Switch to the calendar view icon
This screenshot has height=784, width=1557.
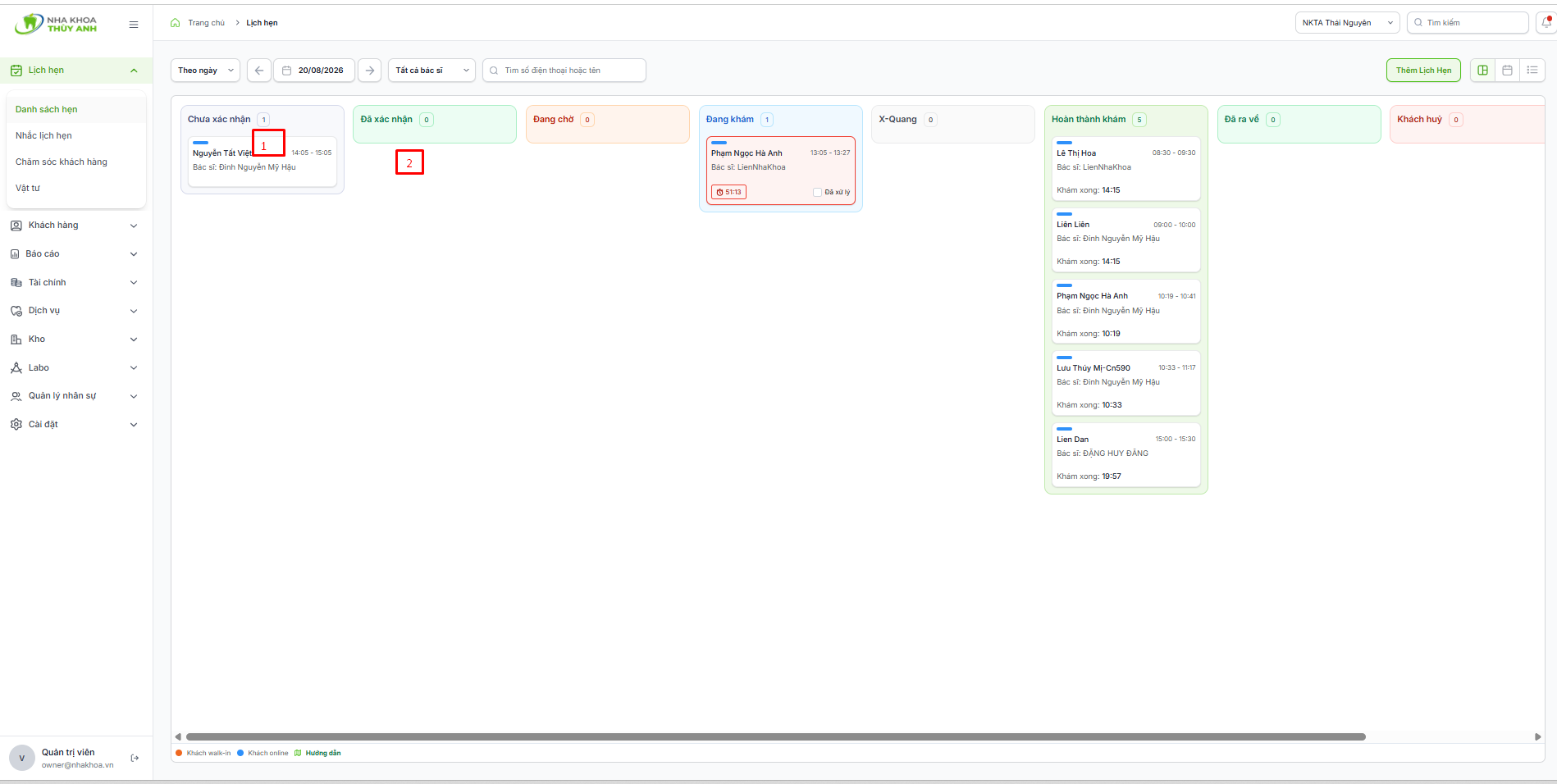point(1507,71)
